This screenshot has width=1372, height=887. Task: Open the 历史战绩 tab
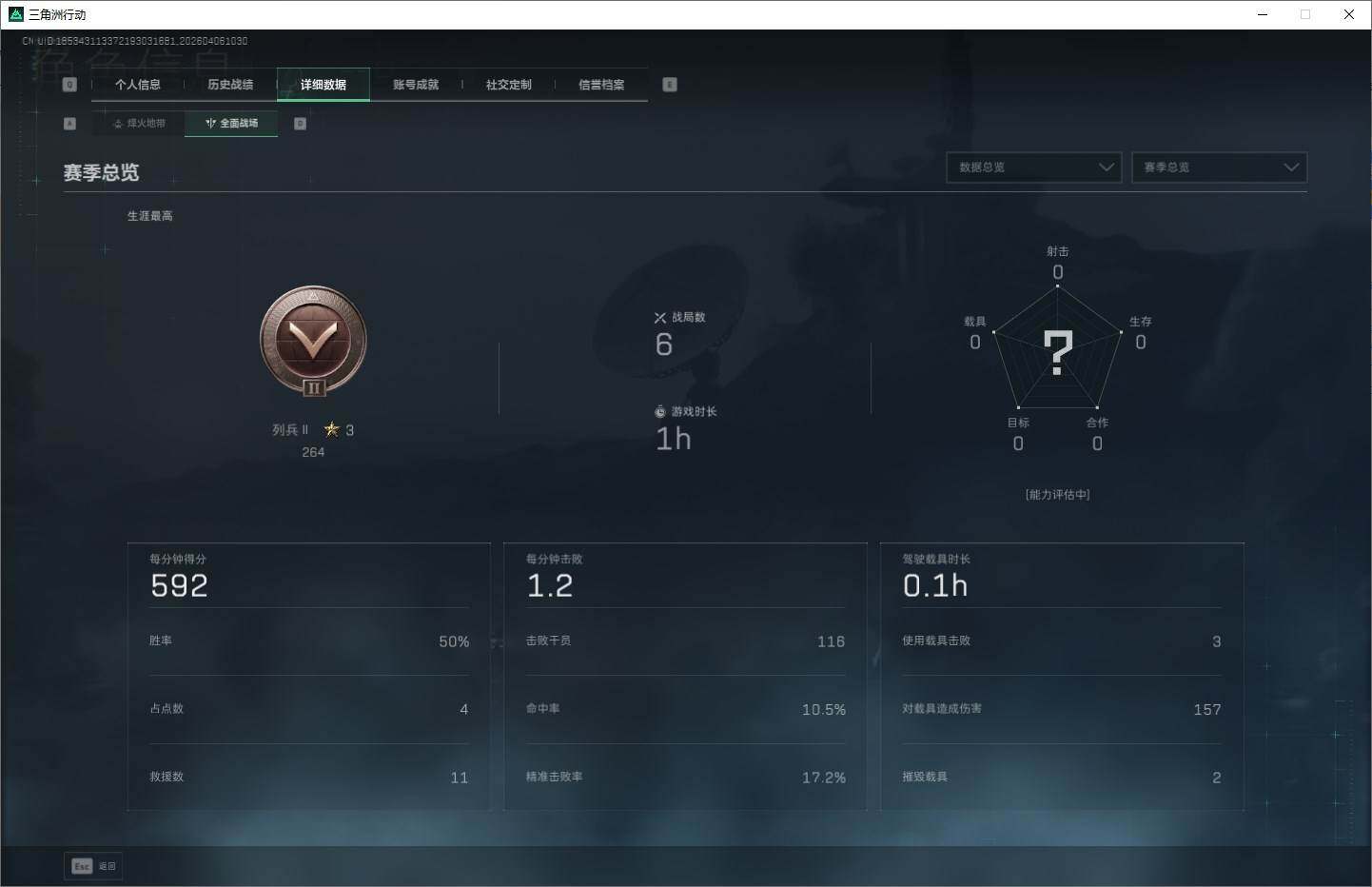click(230, 85)
